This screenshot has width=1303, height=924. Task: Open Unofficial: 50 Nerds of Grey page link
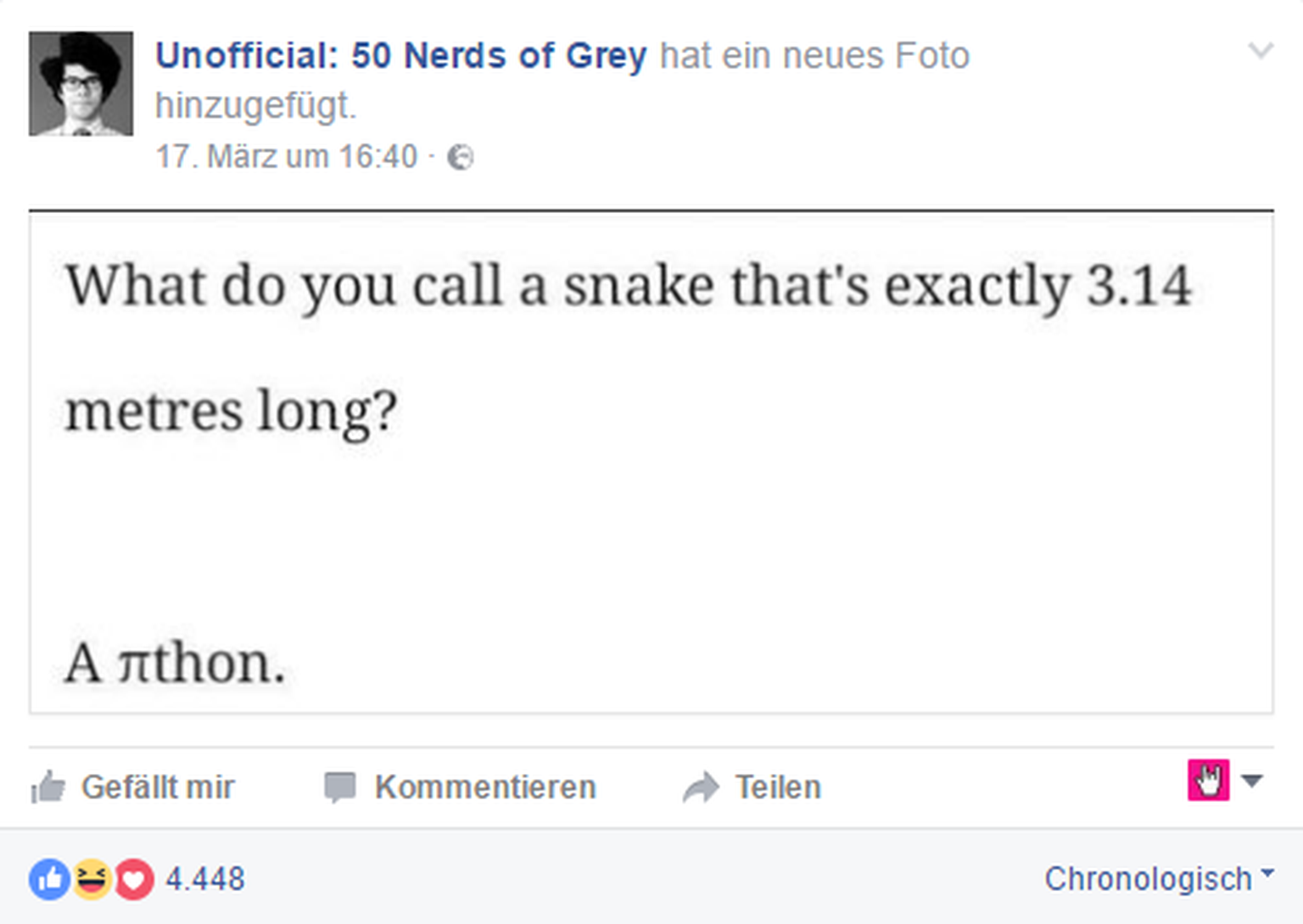[400, 56]
